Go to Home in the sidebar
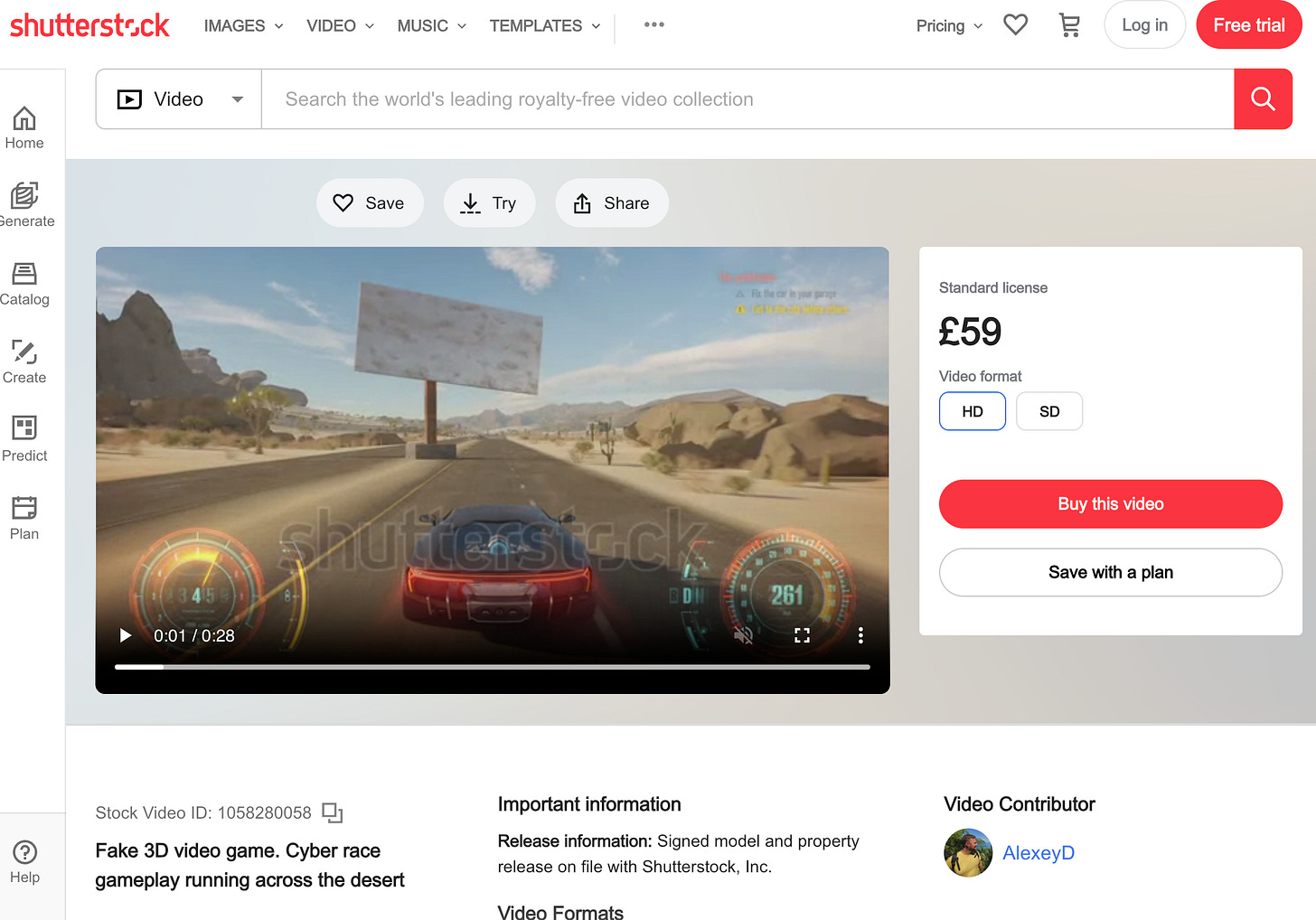Screen dimensions: 1316x920 coord(24,128)
